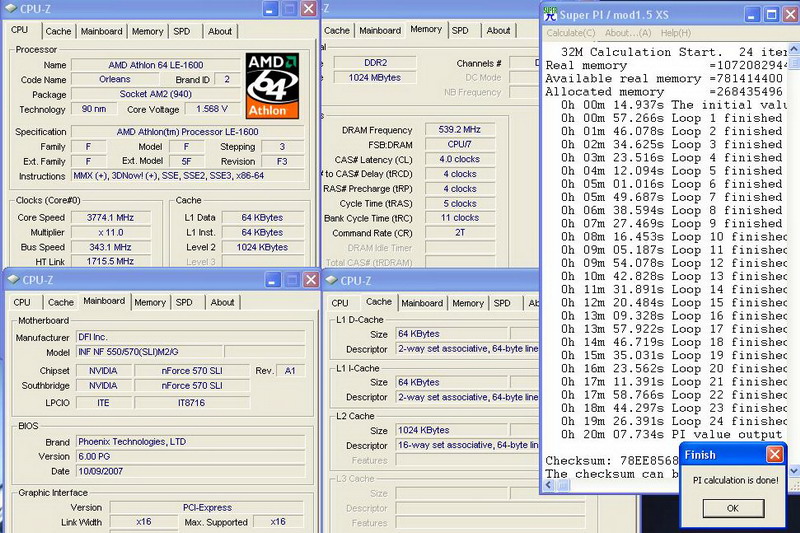Open Help(H) menu in Super PI
This screenshot has width=800, height=533.
(676, 33)
